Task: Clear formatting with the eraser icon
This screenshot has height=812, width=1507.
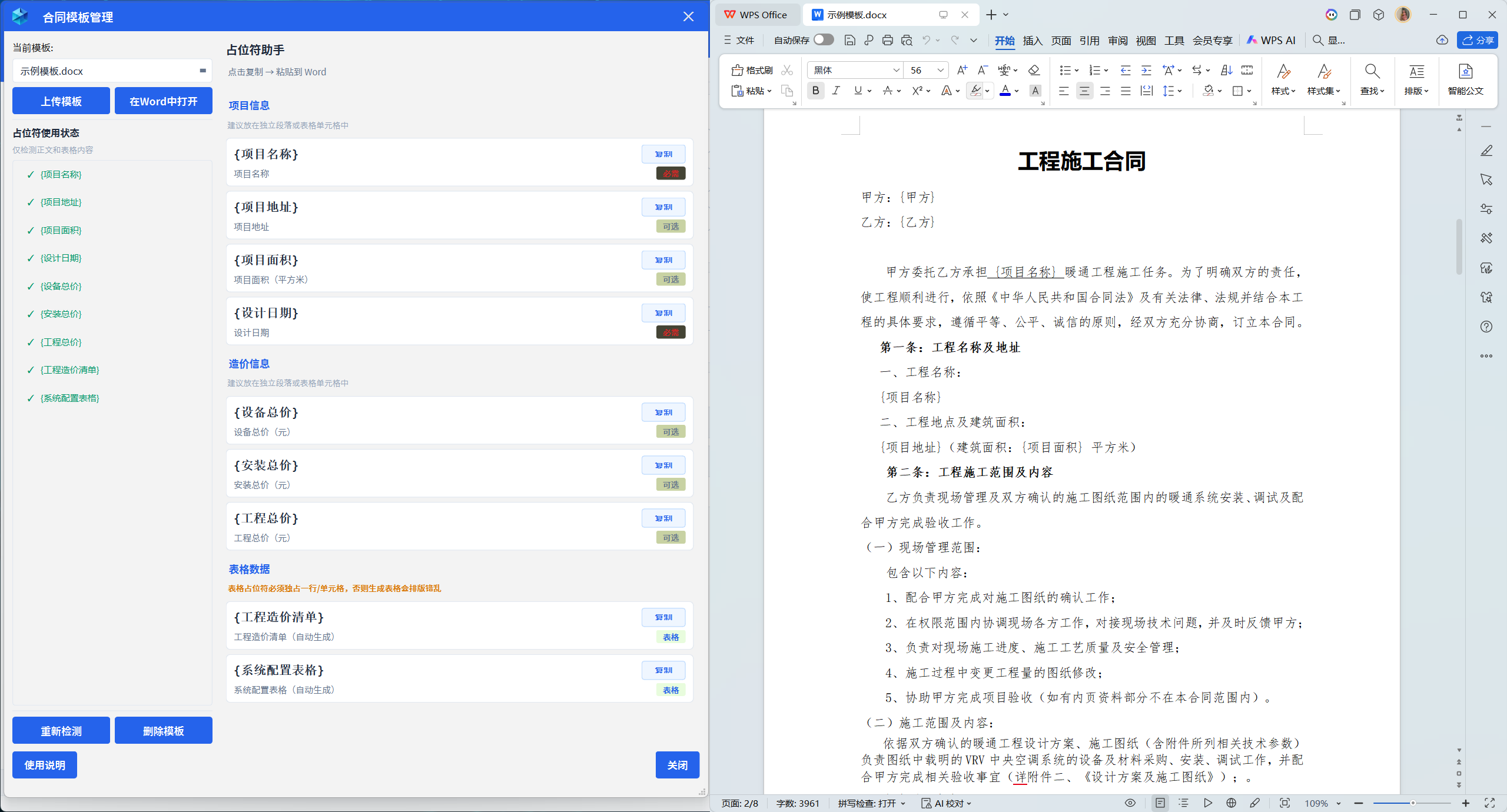Action: pos(1034,70)
